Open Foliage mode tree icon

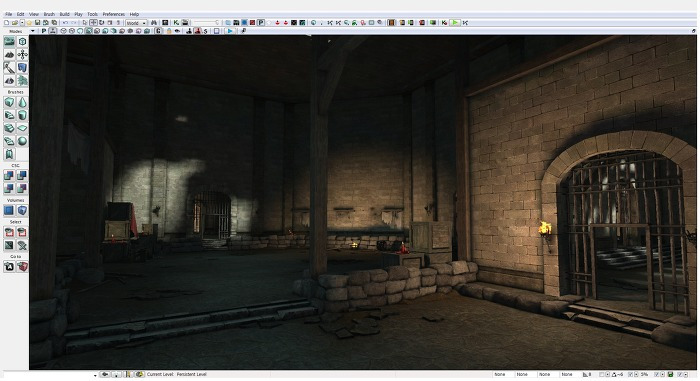coord(22,80)
